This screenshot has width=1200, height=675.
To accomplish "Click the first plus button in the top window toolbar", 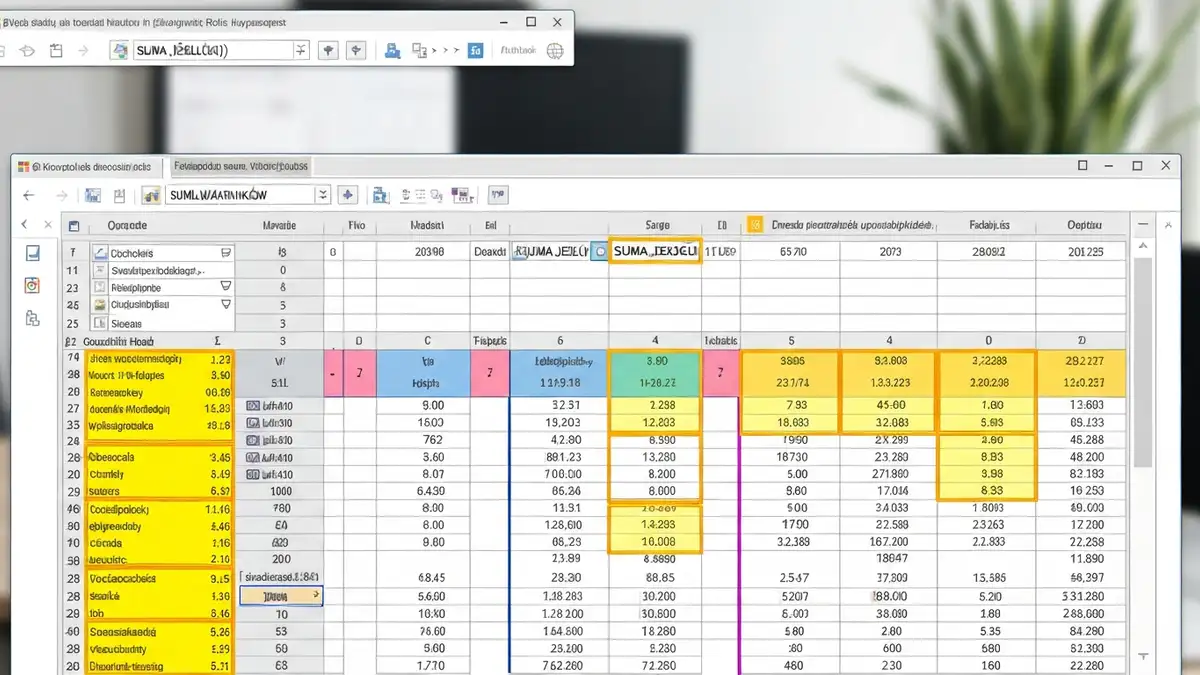I will click(x=328, y=50).
